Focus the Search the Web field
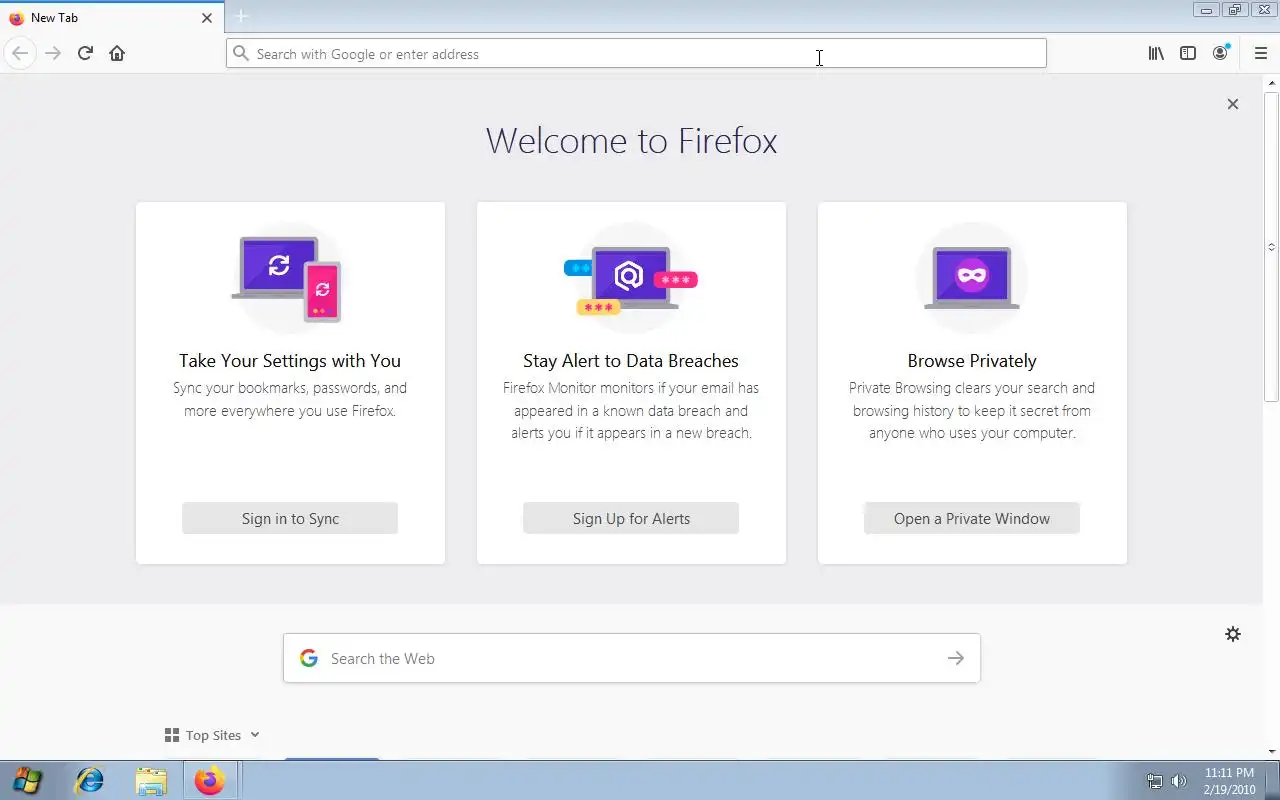Screen dimensions: 1280x800 (631, 658)
